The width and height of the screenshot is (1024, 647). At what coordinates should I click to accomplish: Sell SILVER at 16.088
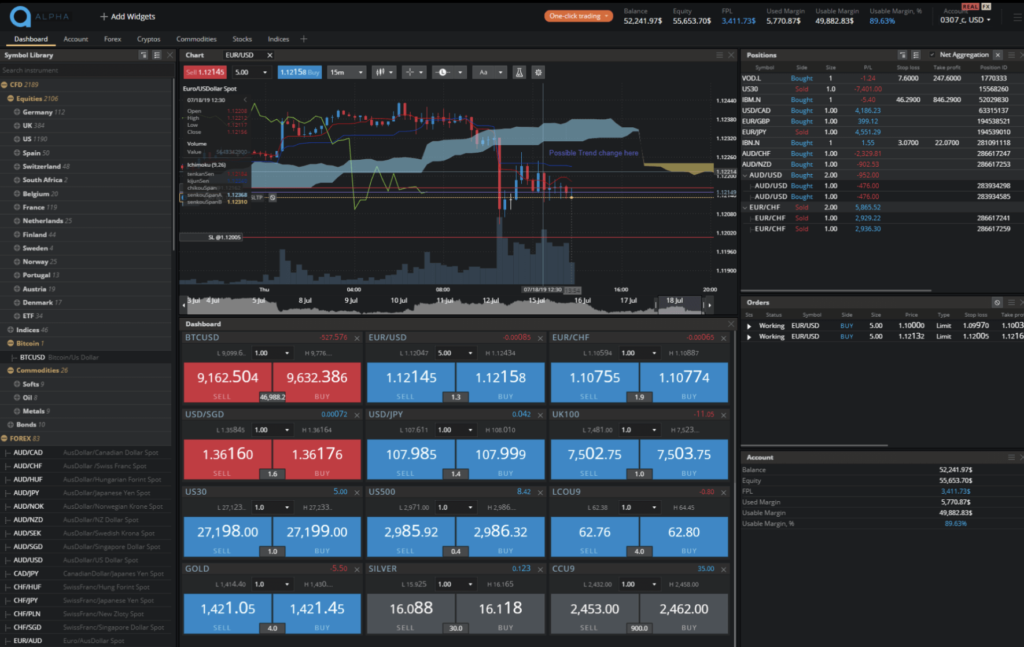point(411,614)
